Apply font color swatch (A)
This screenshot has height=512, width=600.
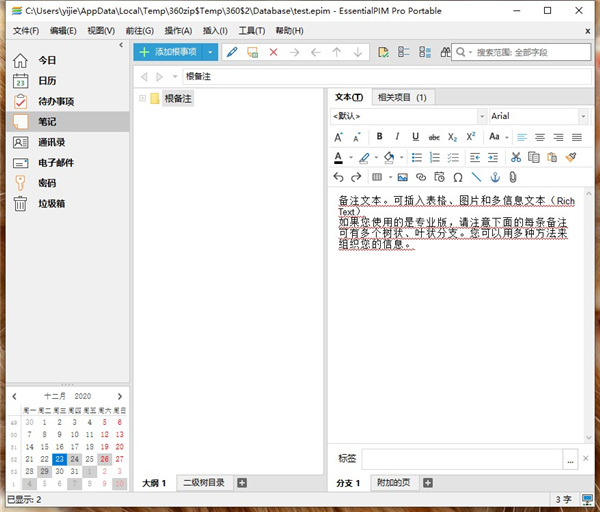338,157
